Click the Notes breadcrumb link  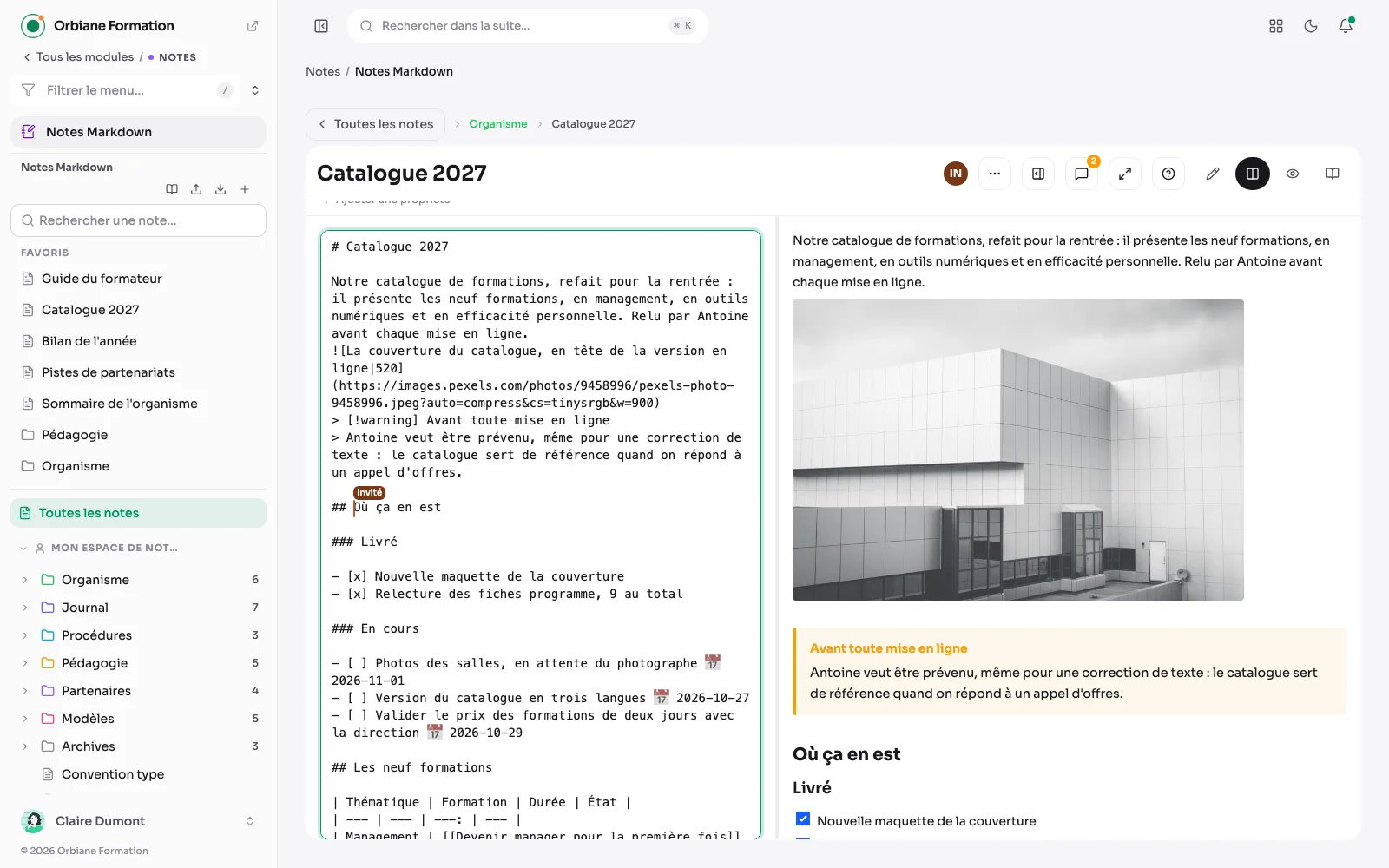(323, 71)
